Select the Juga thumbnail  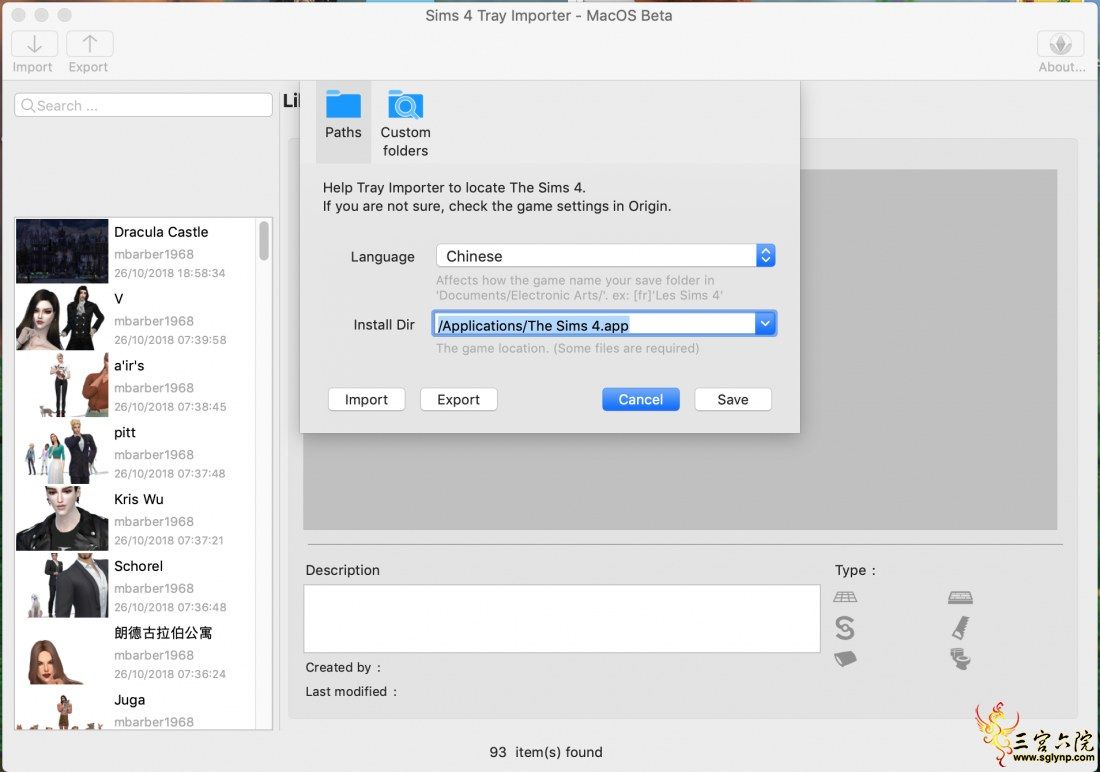pyautogui.click(x=62, y=709)
